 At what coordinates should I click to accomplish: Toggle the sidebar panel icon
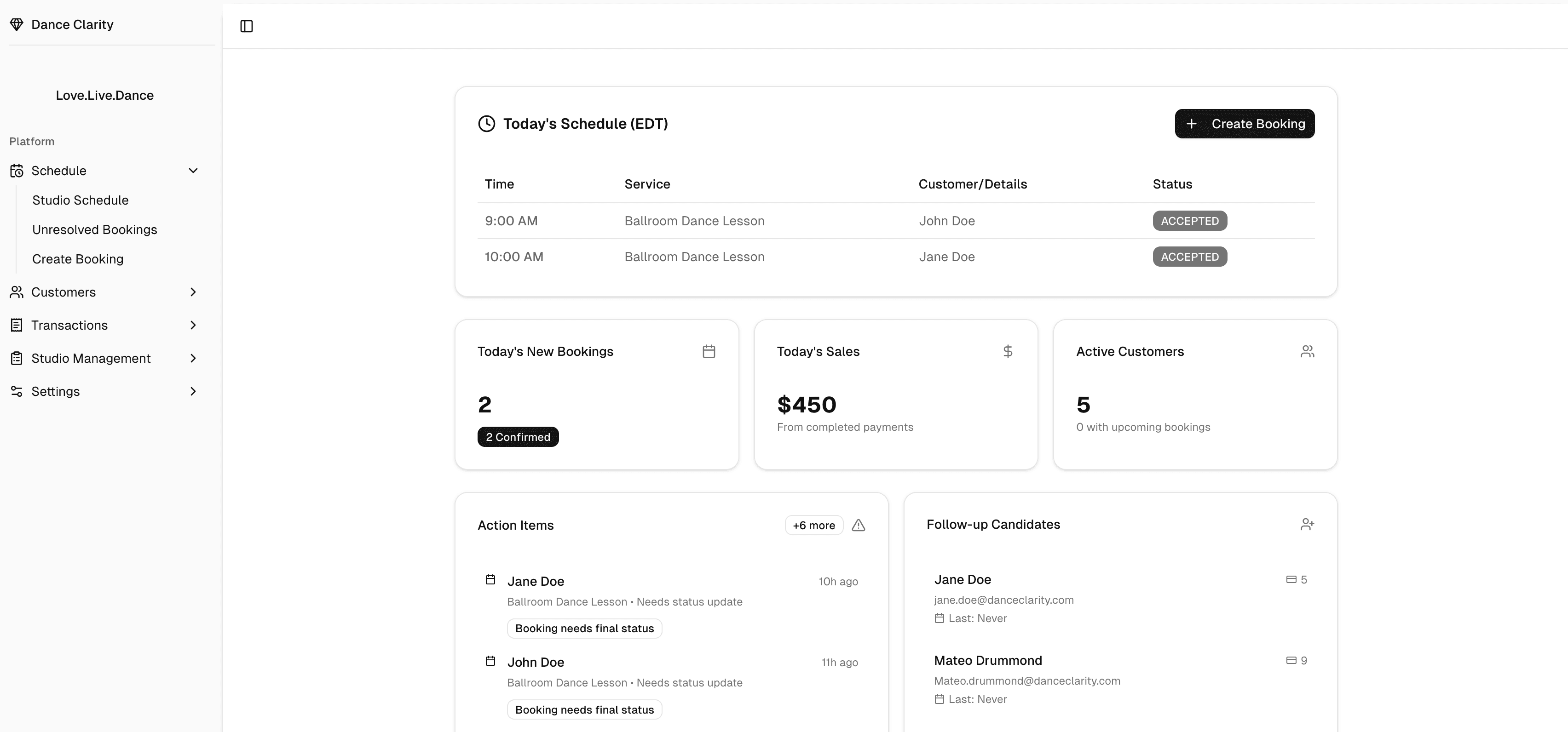247,26
